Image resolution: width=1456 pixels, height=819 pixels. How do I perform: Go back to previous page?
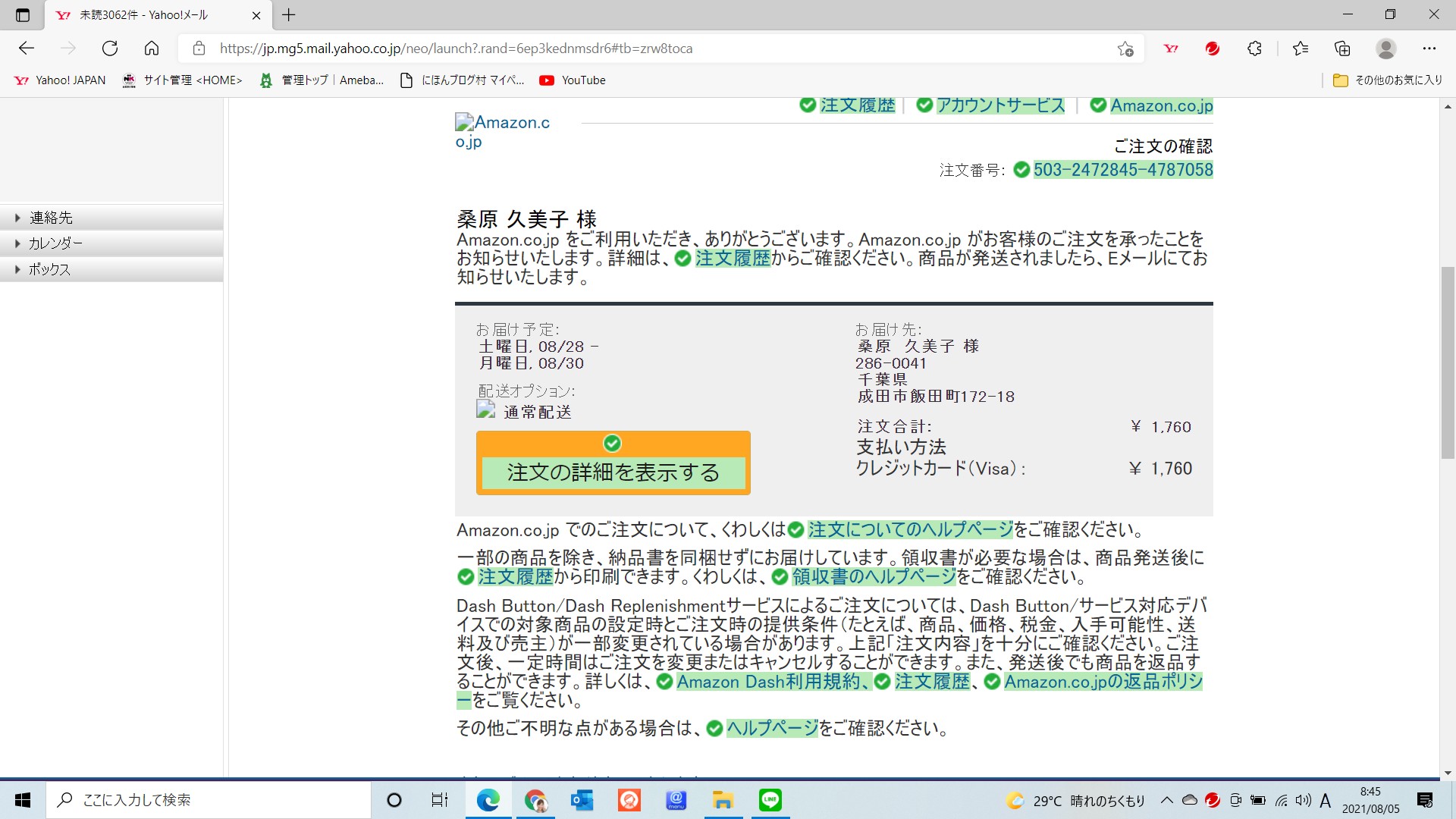[x=27, y=49]
